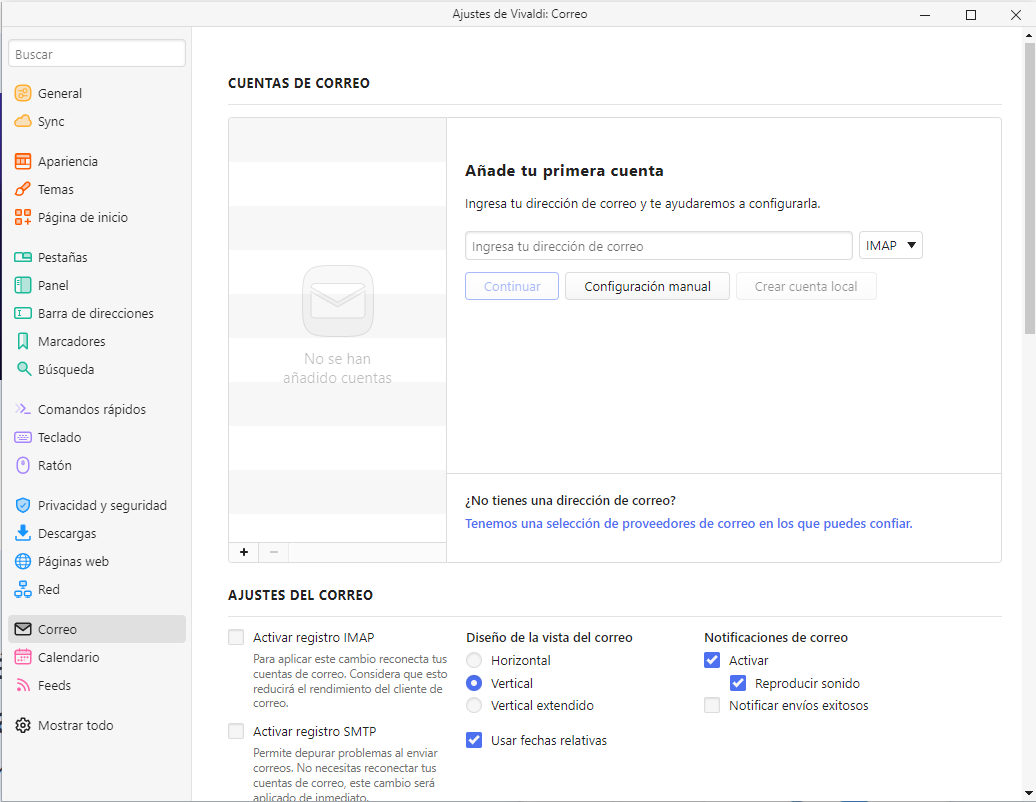1036x802 pixels.
Task: Select the Marcadores bookmark icon
Action: 23,341
